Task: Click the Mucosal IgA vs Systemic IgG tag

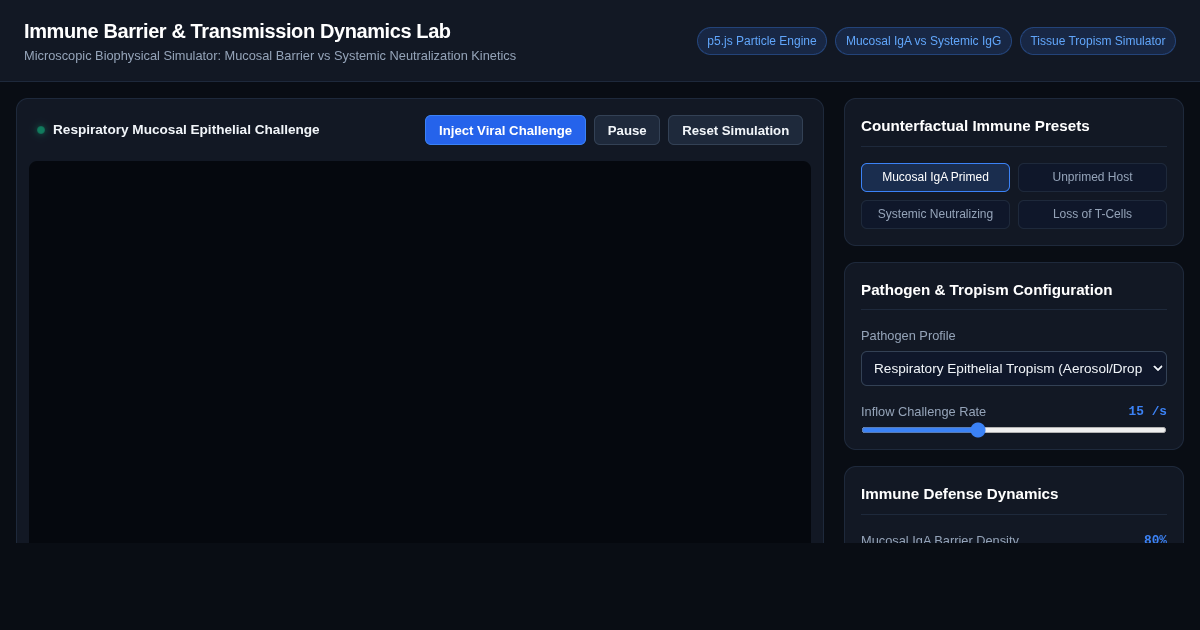Action: click(x=923, y=41)
